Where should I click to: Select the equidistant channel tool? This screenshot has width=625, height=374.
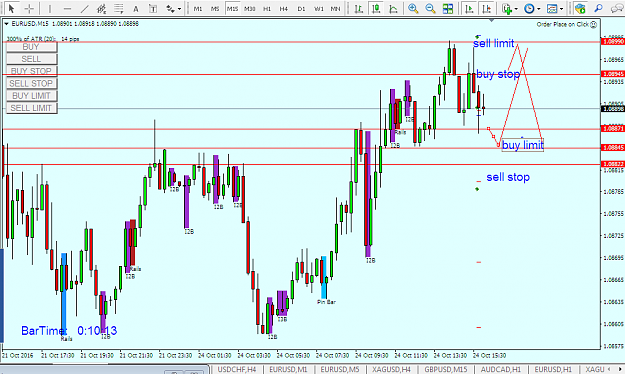coord(102,8)
